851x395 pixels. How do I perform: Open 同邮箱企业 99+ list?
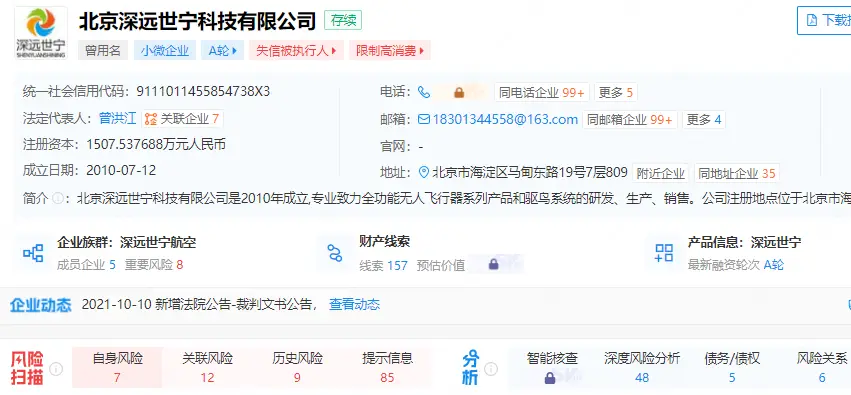click(x=630, y=120)
